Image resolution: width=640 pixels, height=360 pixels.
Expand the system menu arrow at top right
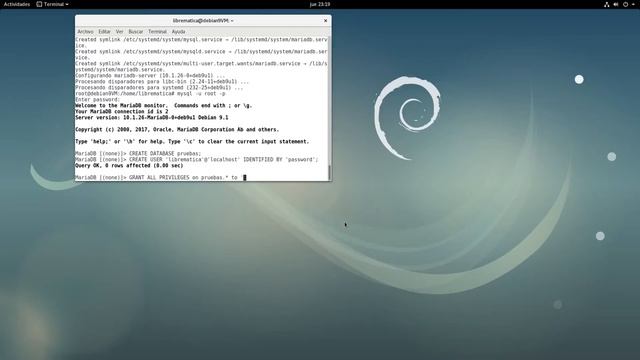633,4
